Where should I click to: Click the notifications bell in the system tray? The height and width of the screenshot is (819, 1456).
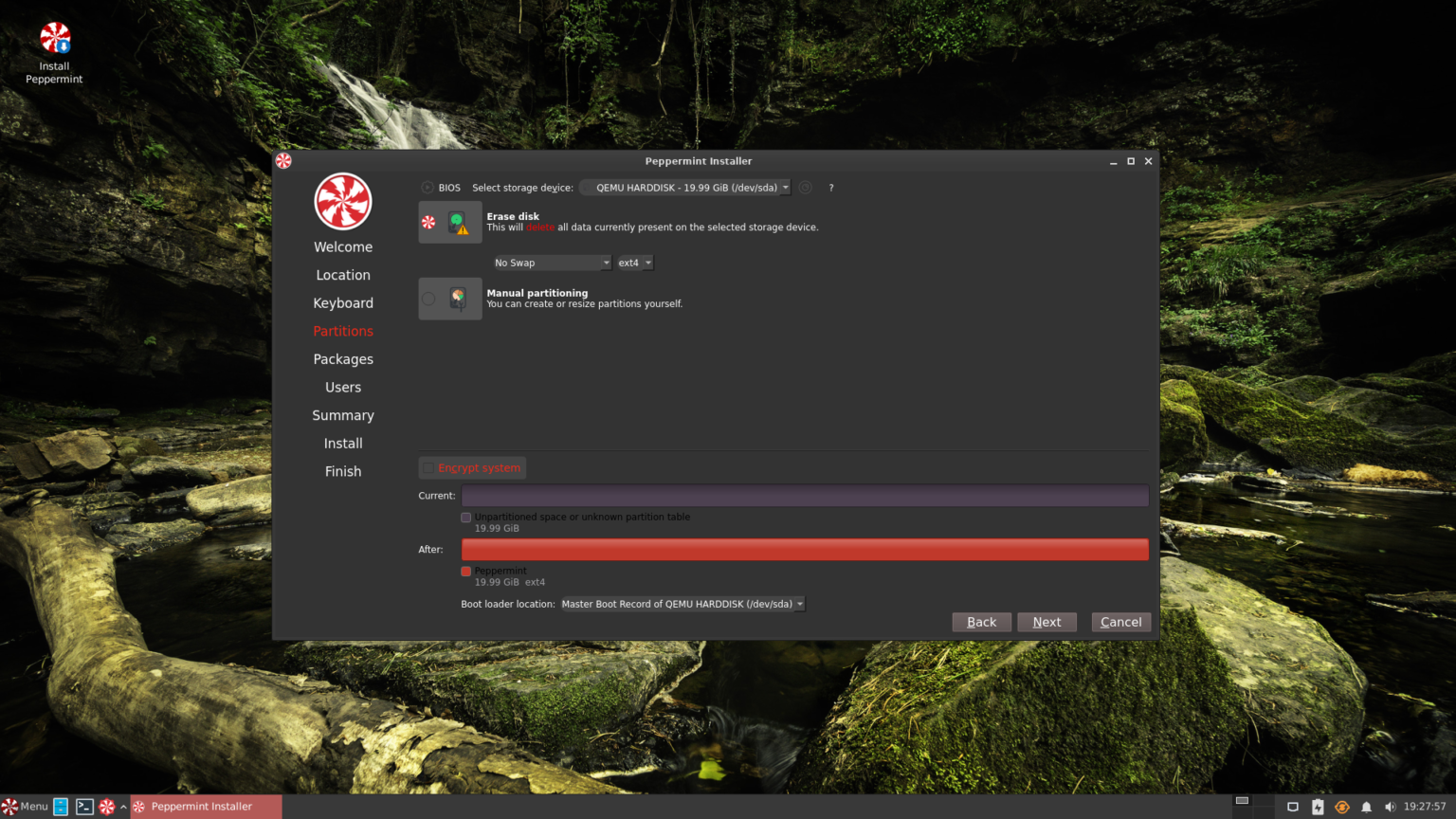pyautogui.click(x=1366, y=807)
